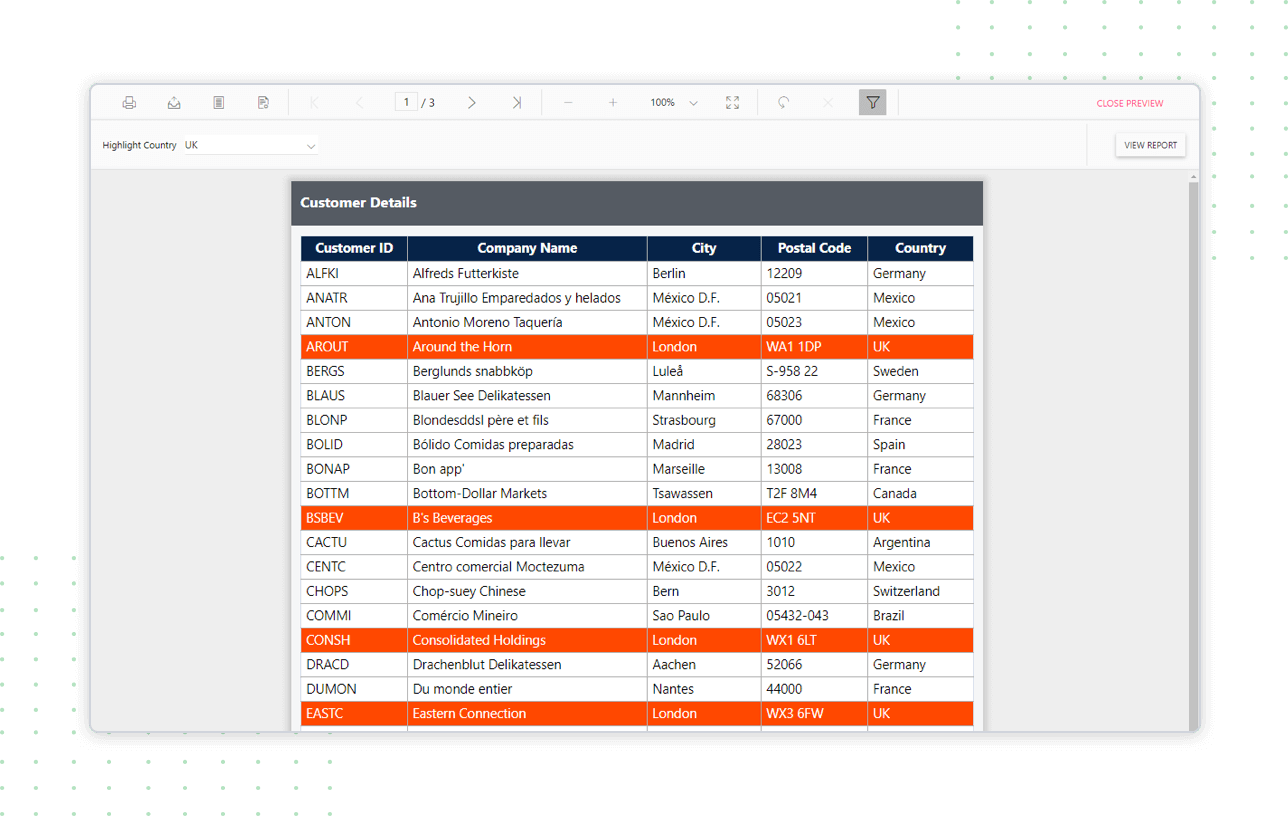Click the Sao Paulo city cell
The width and height of the screenshot is (1288, 816).
point(704,616)
